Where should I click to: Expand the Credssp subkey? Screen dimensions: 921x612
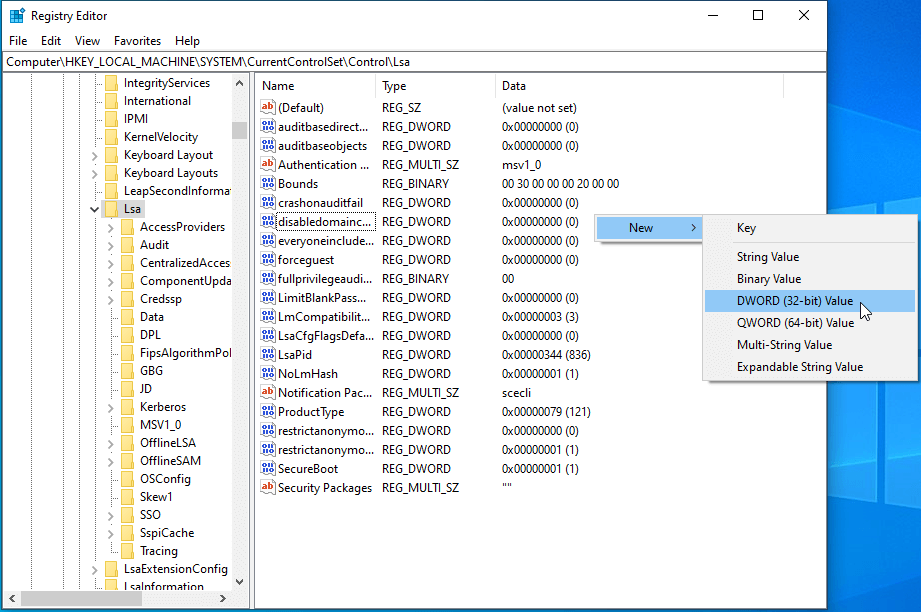point(110,299)
